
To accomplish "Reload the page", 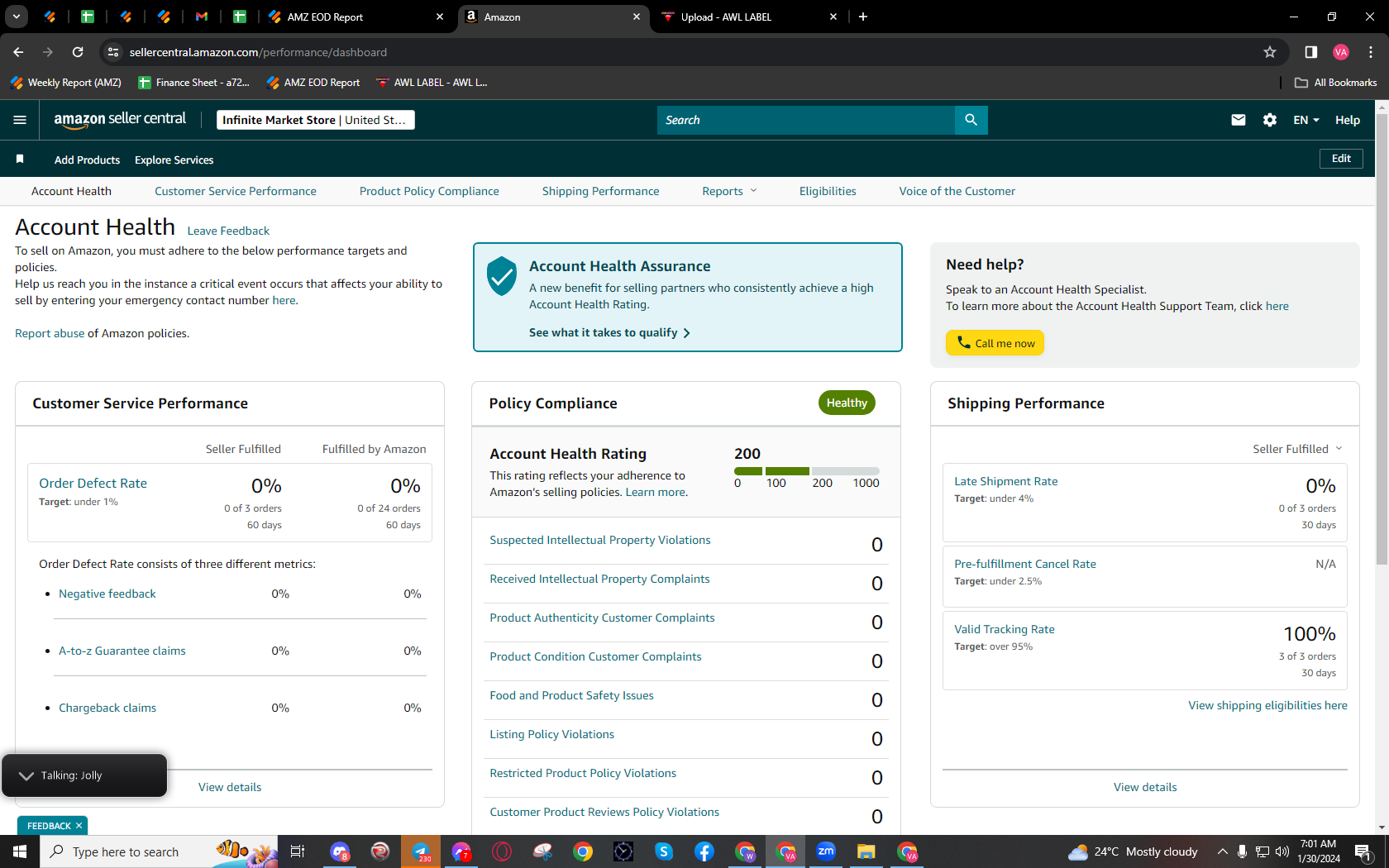I will click(78, 52).
